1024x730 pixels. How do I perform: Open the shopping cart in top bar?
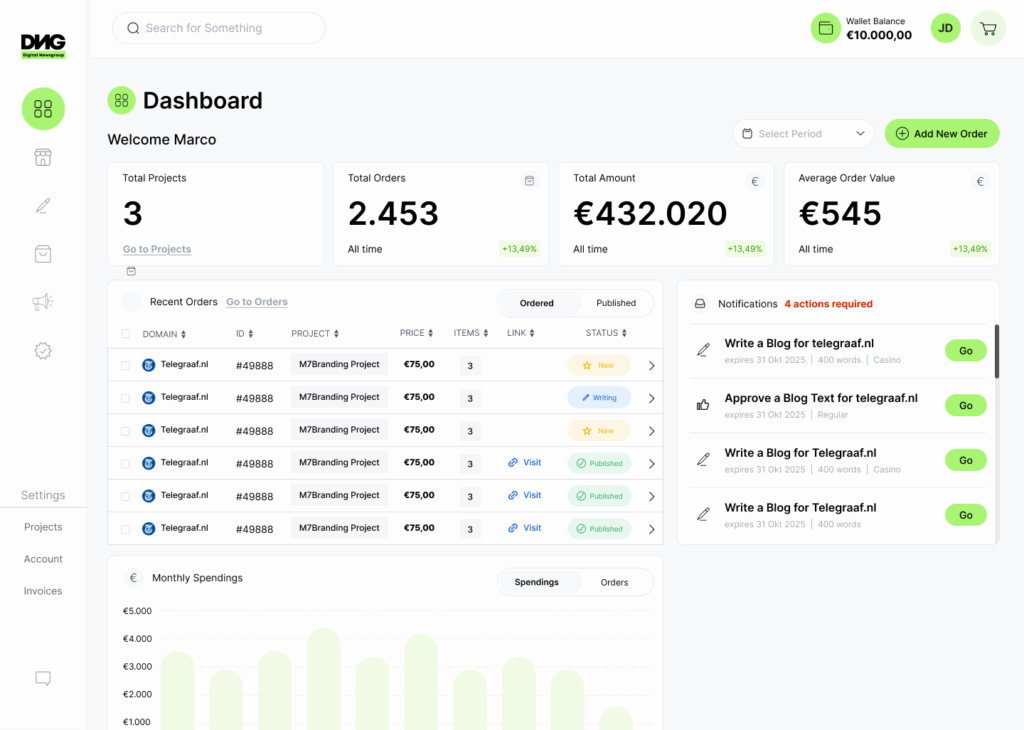[988, 28]
